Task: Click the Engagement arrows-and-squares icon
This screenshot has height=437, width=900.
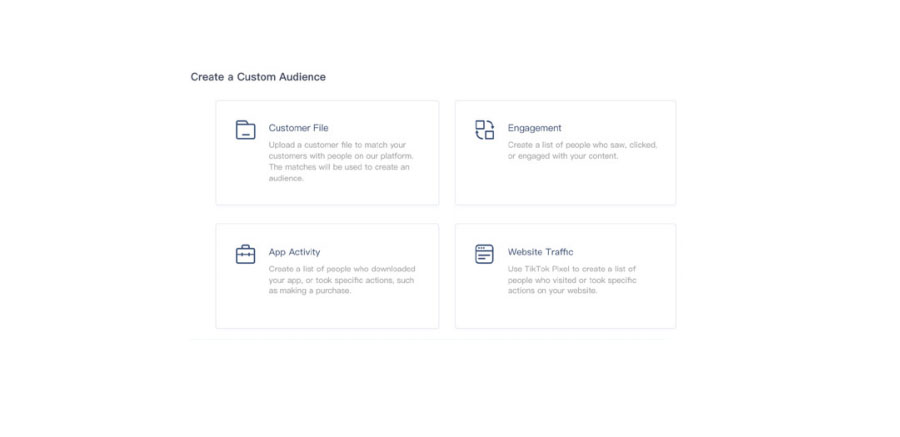Action: tap(484, 130)
